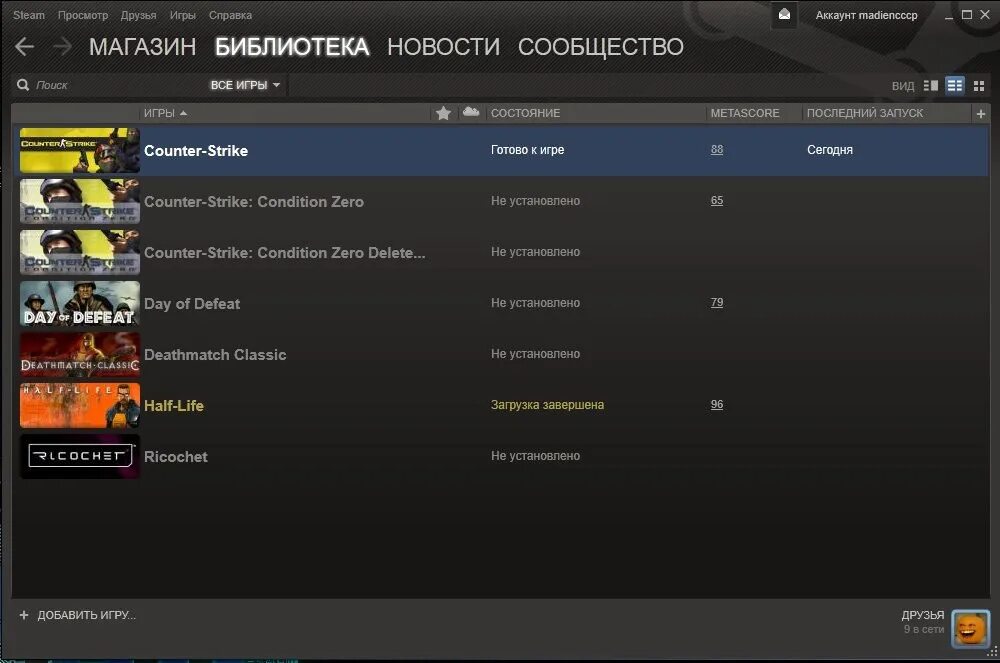Sort by the Steam Cloud column icon

pyautogui.click(x=471, y=112)
